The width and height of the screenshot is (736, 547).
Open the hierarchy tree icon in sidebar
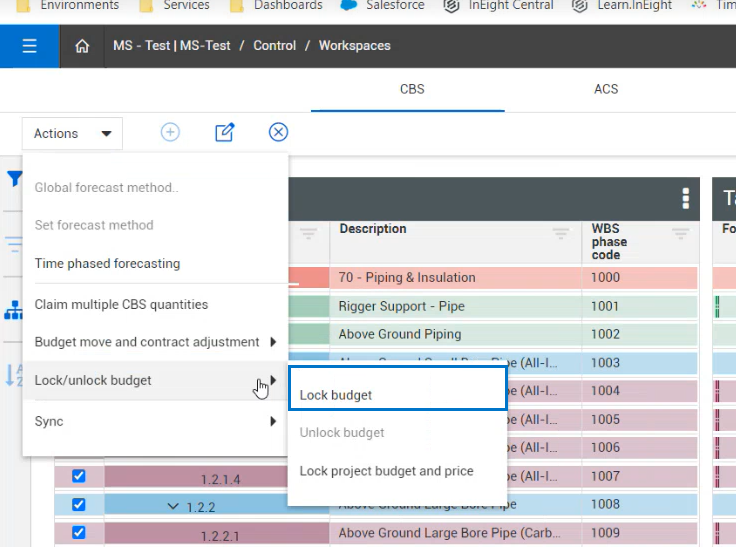(13, 311)
